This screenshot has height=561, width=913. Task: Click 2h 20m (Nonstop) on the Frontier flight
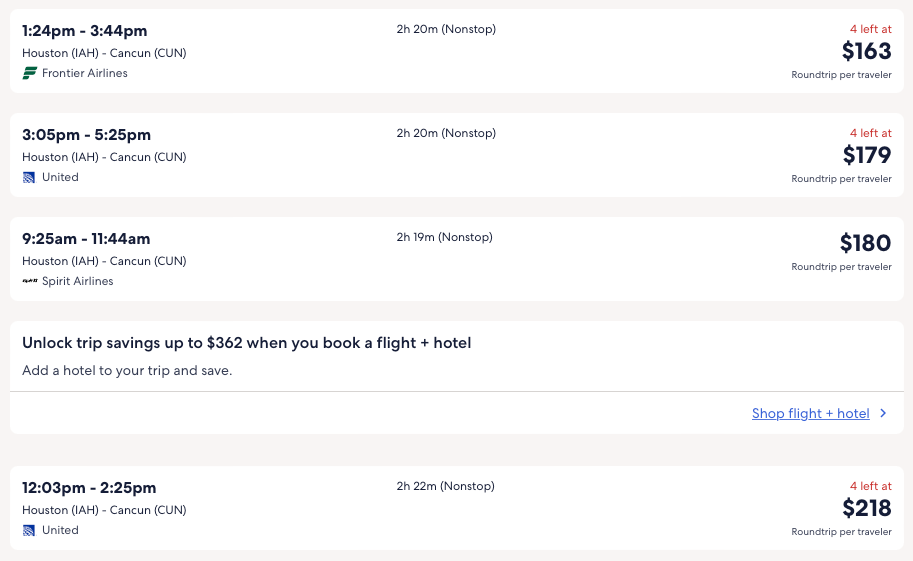pyautogui.click(x=446, y=29)
